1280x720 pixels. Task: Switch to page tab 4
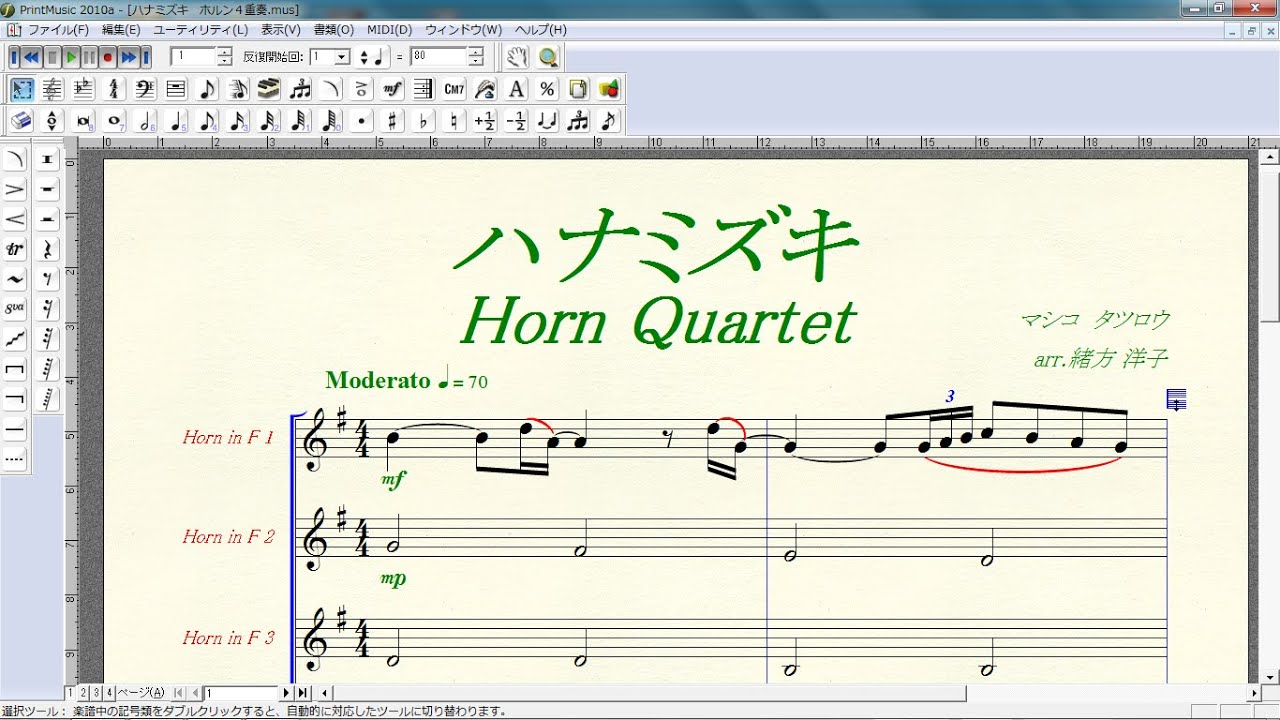pos(109,692)
